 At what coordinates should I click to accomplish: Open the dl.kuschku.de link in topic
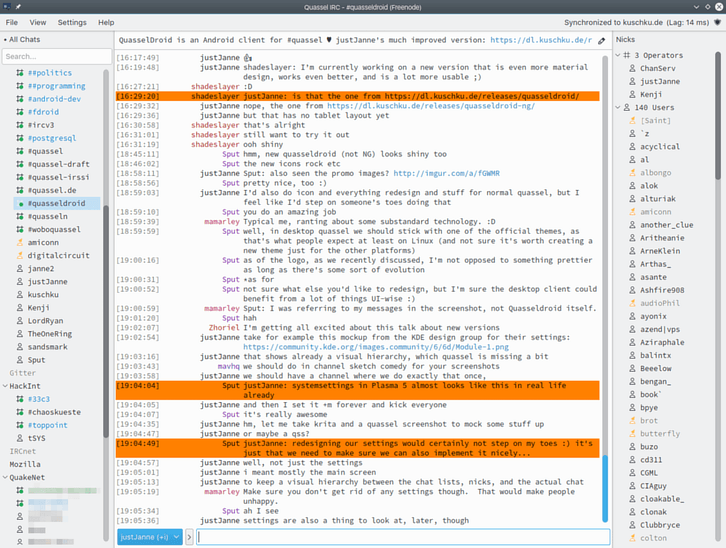[541, 40]
